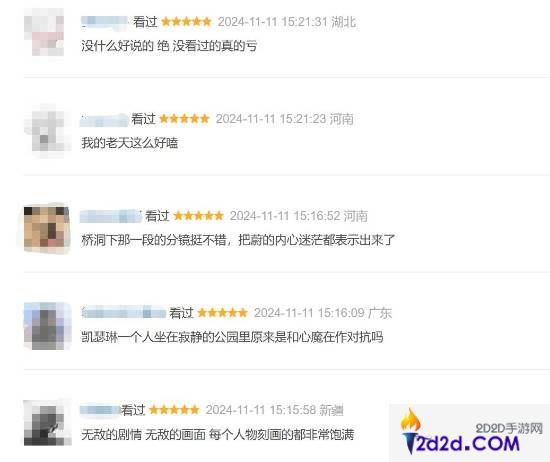This screenshot has width=550, height=462.
Task: Open blurred username of the 15:21:31 review
Action: coord(105,21)
